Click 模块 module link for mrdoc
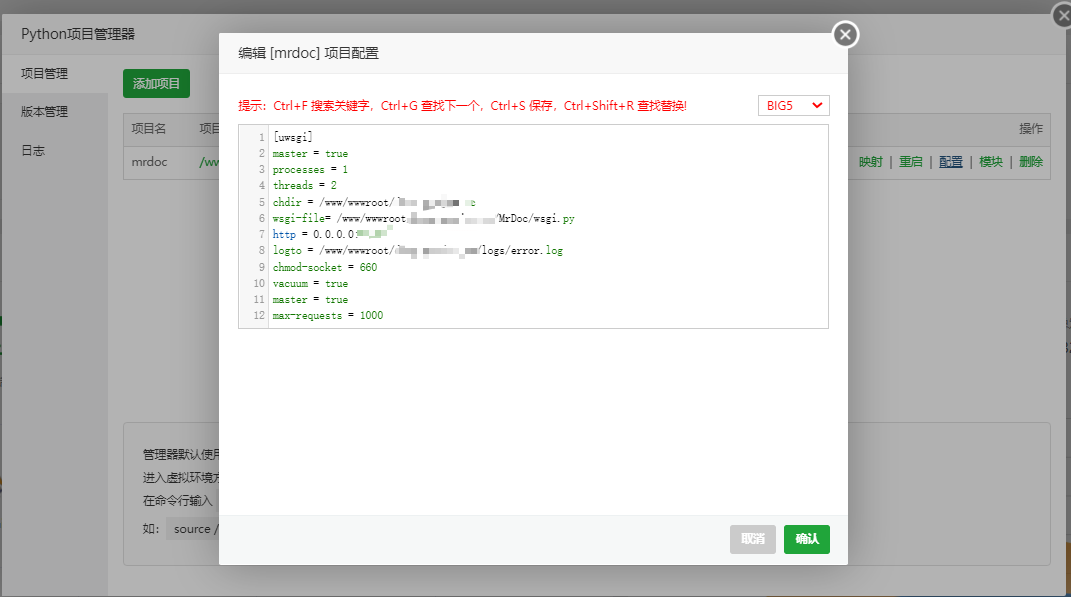This screenshot has width=1071, height=597. pos(990,162)
